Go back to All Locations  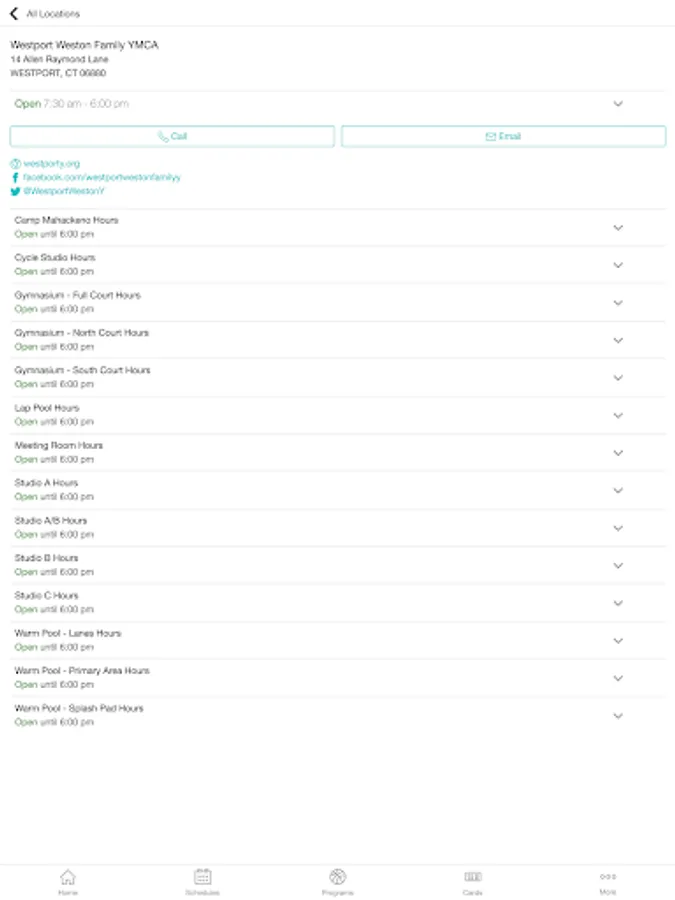point(14,13)
